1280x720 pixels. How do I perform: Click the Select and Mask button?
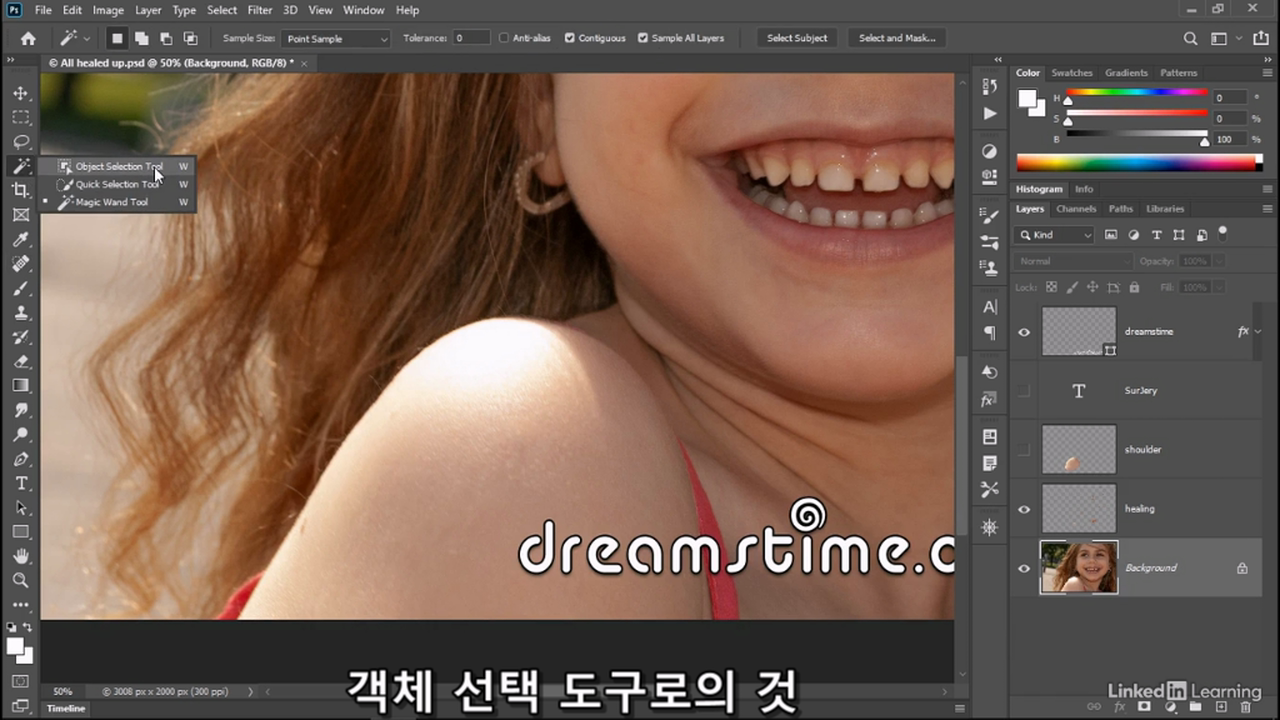coord(897,38)
